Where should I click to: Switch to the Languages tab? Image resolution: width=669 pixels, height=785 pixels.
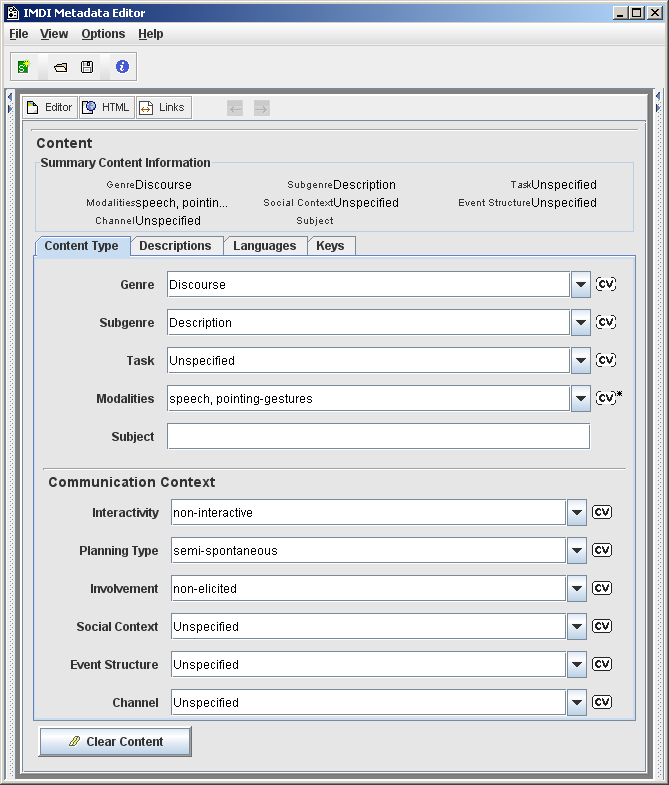(x=264, y=246)
